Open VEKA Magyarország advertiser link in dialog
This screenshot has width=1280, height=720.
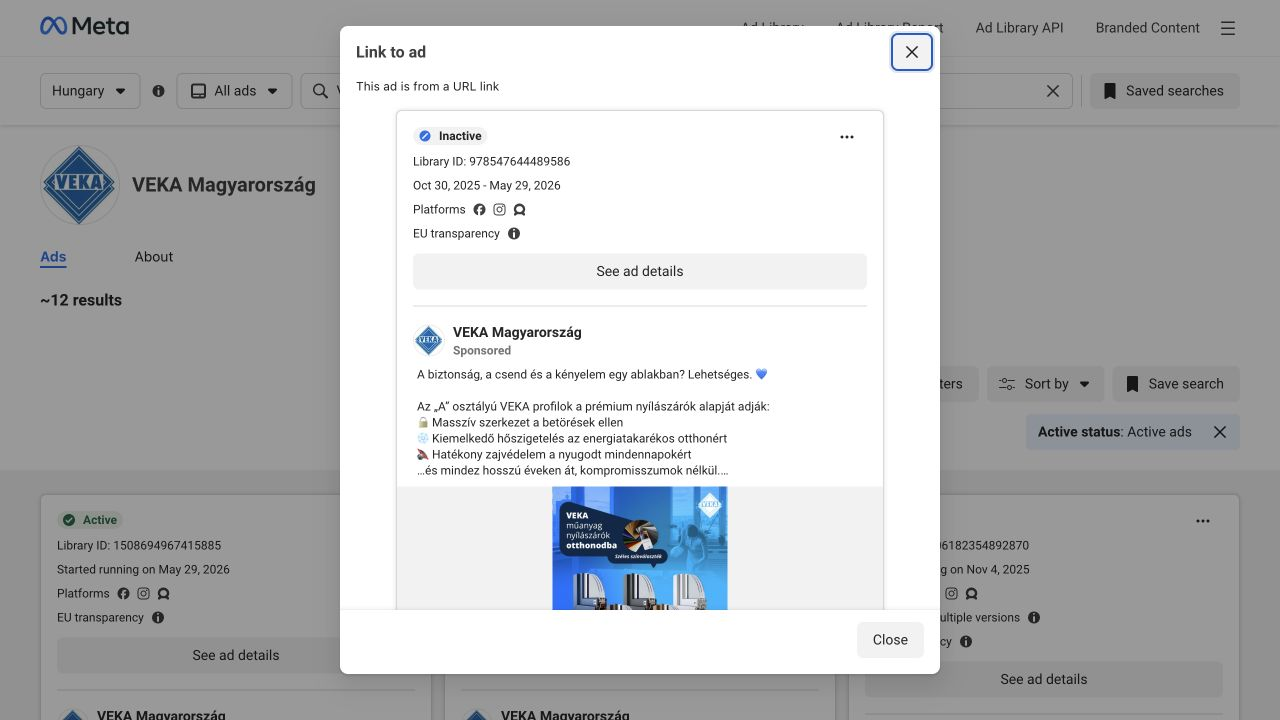click(x=517, y=332)
